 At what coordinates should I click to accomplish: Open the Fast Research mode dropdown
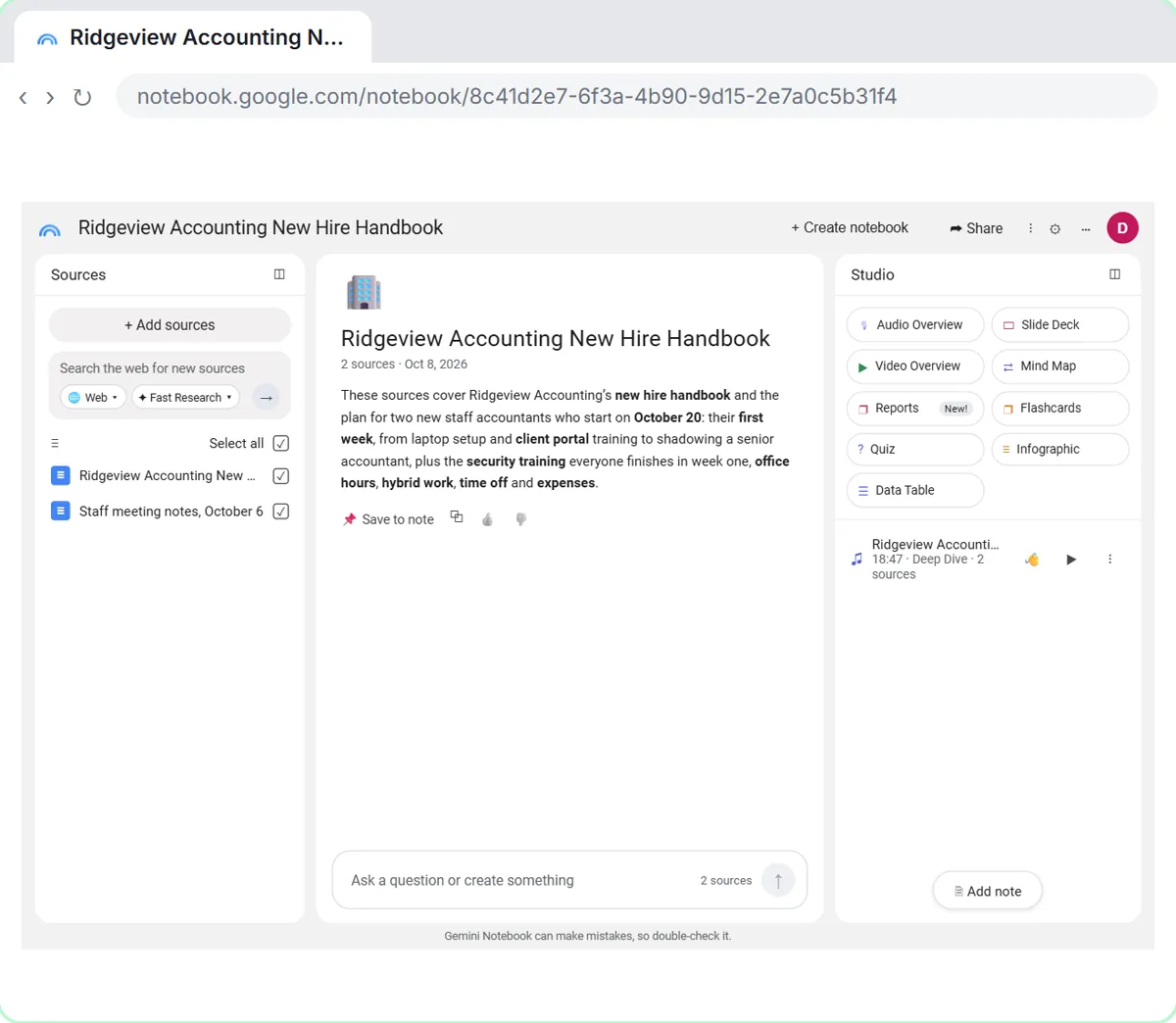[185, 398]
